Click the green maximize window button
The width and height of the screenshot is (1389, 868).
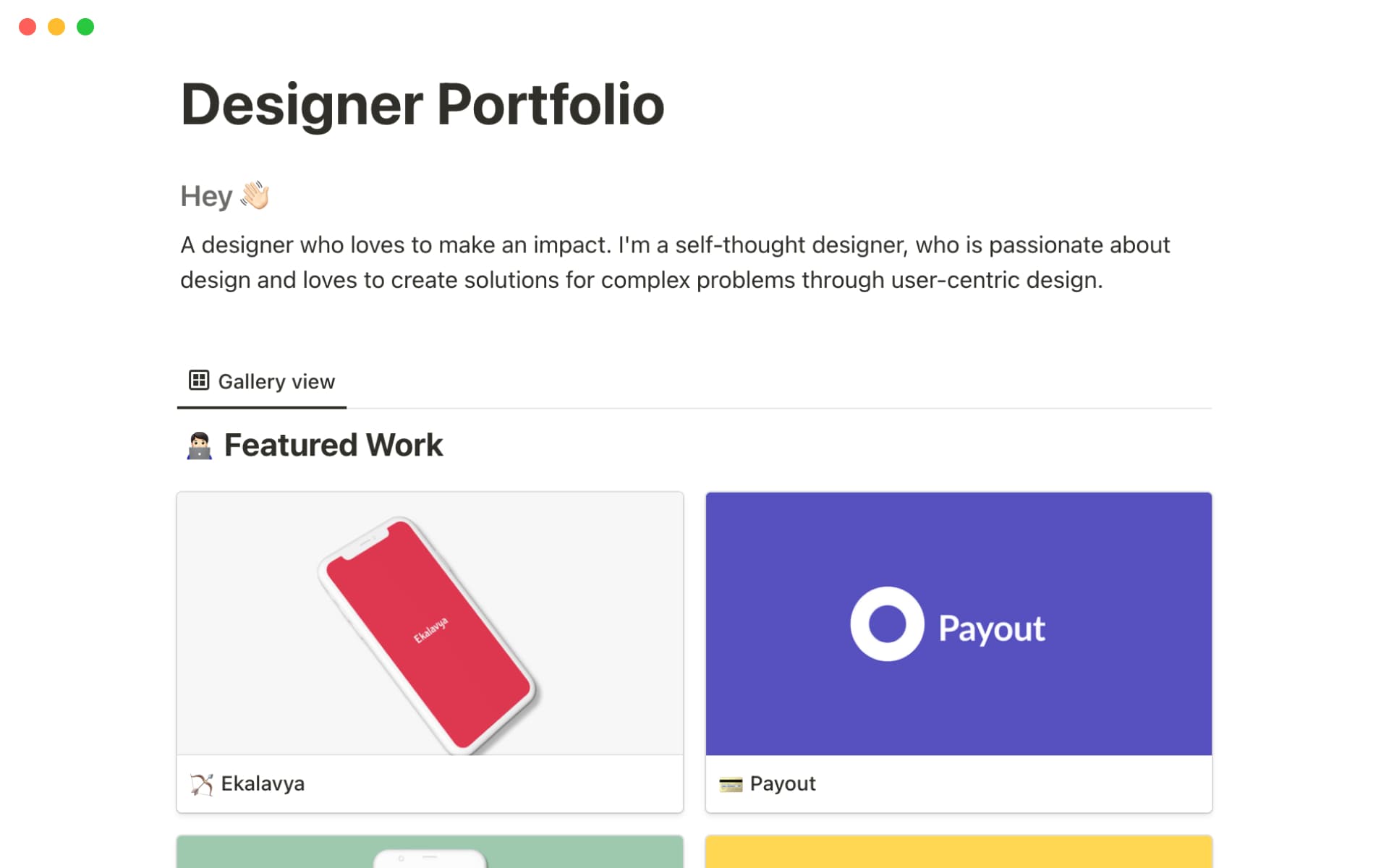(85, 27)
